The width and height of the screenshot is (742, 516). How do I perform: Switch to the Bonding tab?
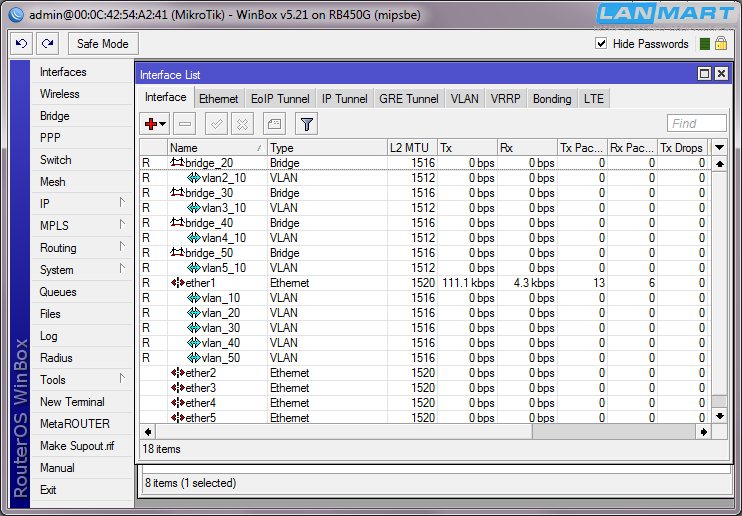552,99
